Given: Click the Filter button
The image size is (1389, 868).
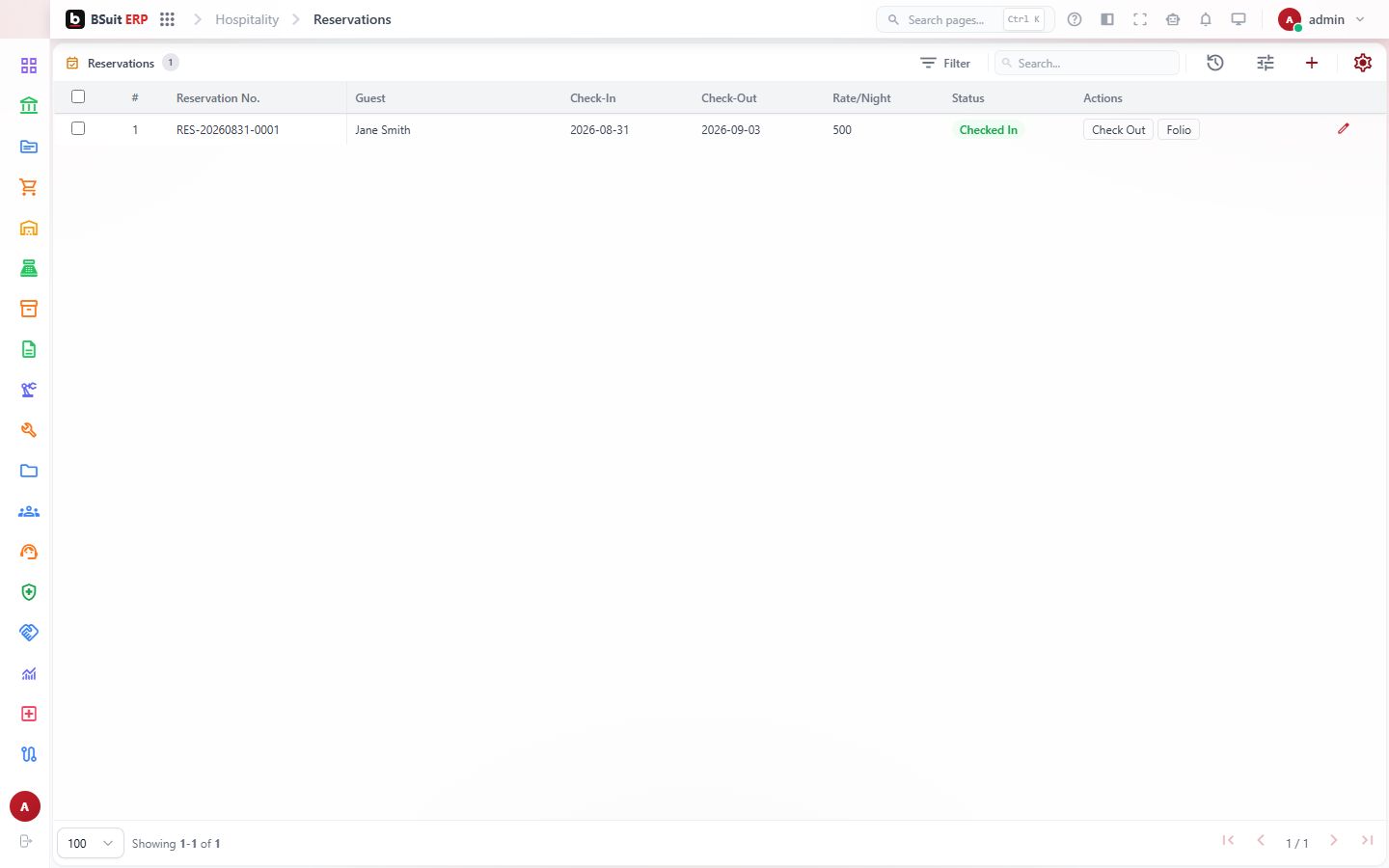Looking at the screenshot, I should tap(945, 63).
